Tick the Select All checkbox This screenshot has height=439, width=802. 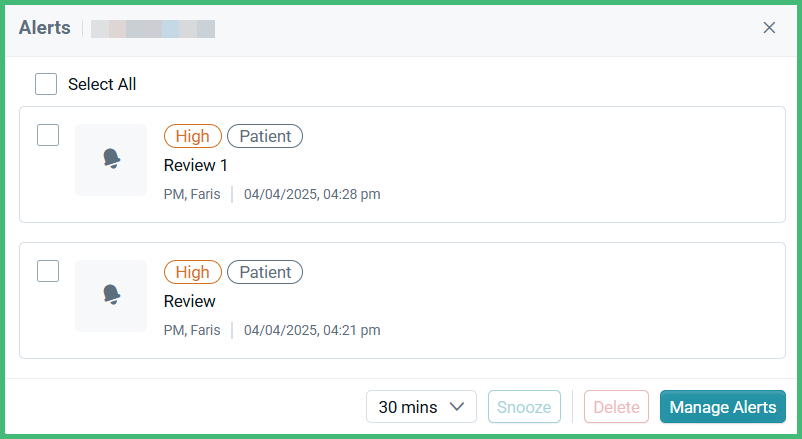46,84
